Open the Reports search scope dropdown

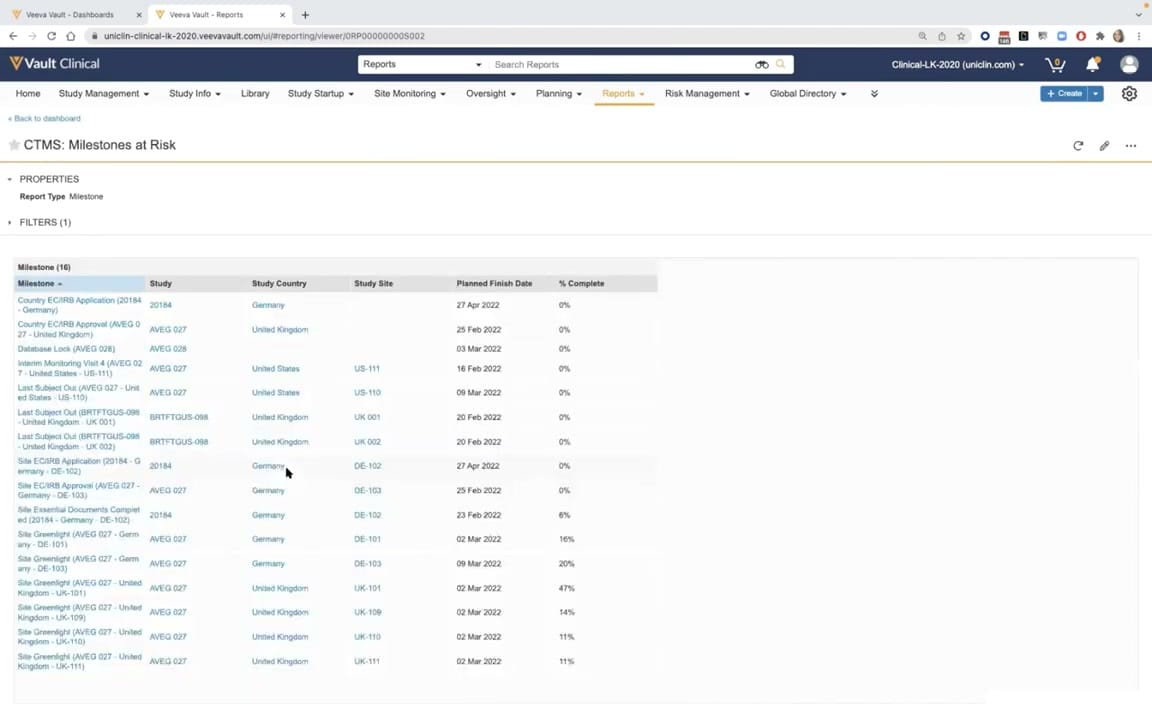[x=422, y=65]
